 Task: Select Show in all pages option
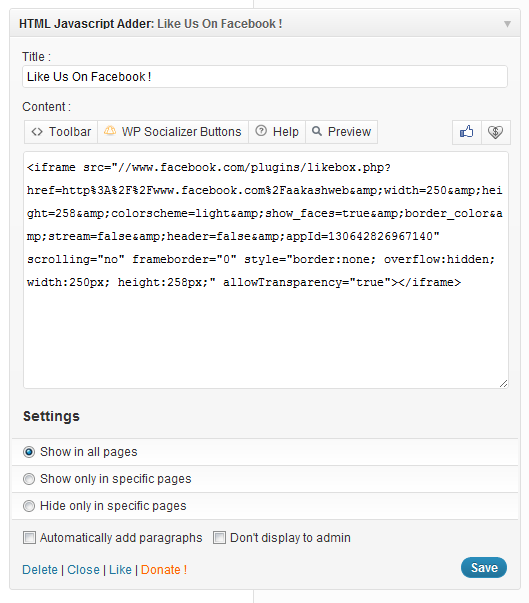29,452
